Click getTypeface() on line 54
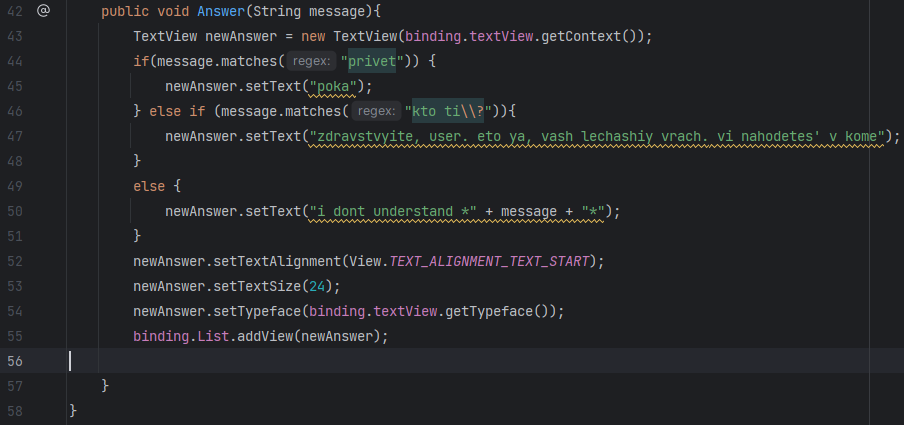The height and width of the screenshot is (425, 904). 499,311
